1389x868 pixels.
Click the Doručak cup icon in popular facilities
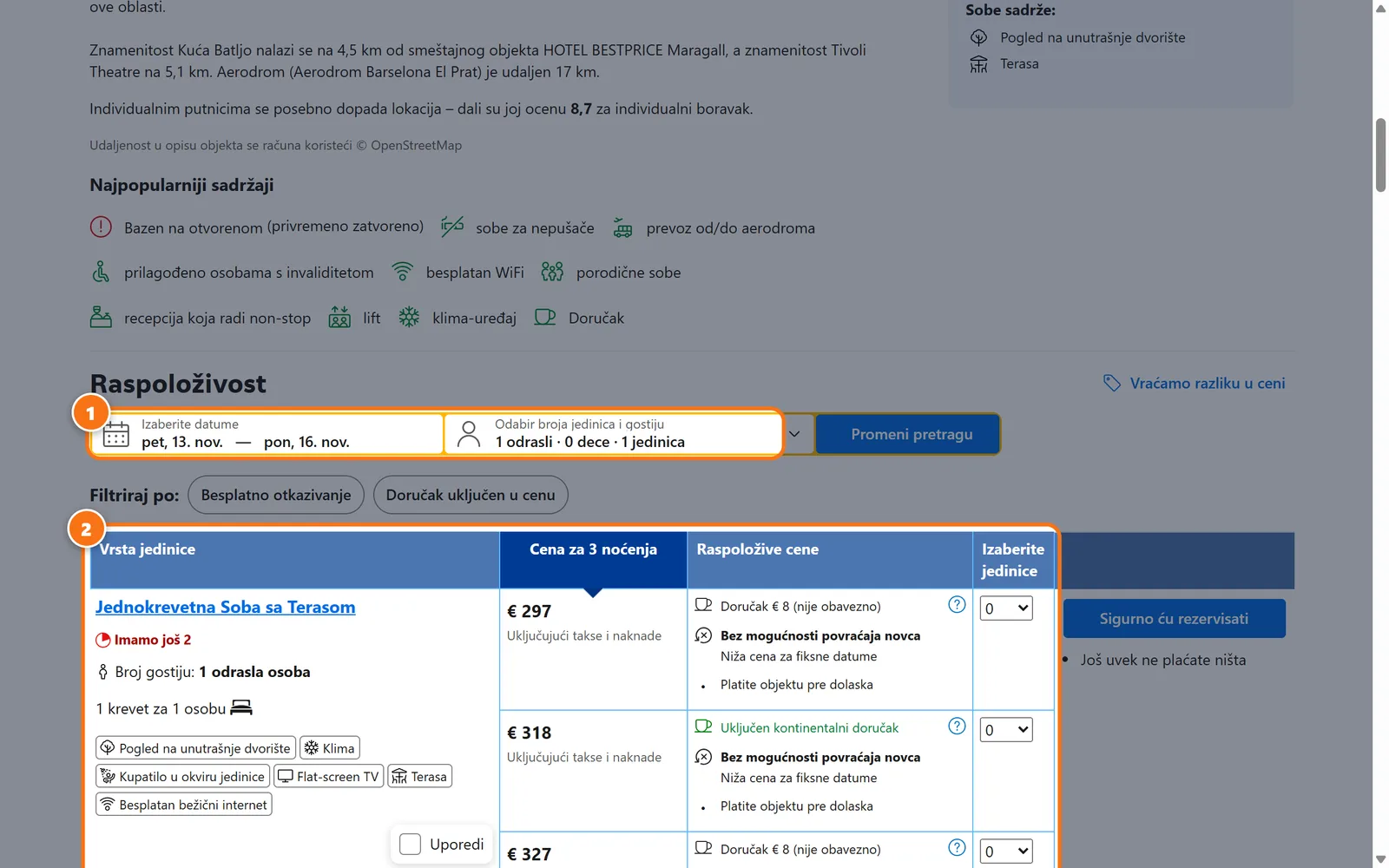pos(545,317)
